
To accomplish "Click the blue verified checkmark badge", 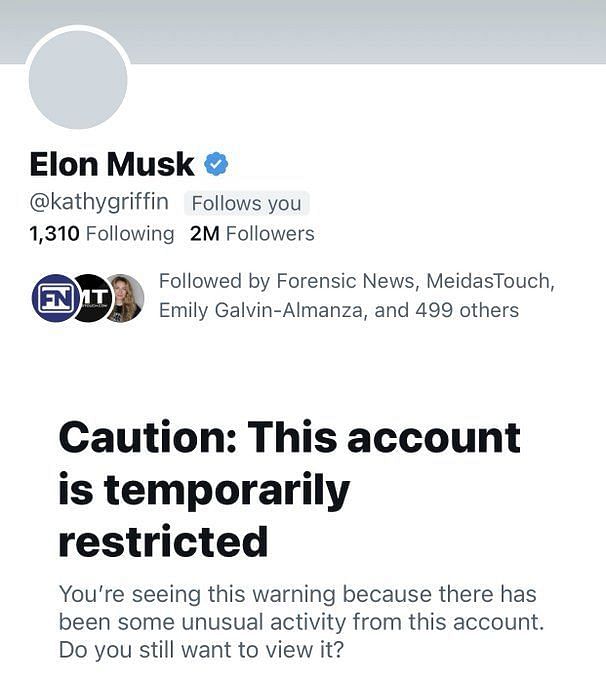I will coord(216,164).
